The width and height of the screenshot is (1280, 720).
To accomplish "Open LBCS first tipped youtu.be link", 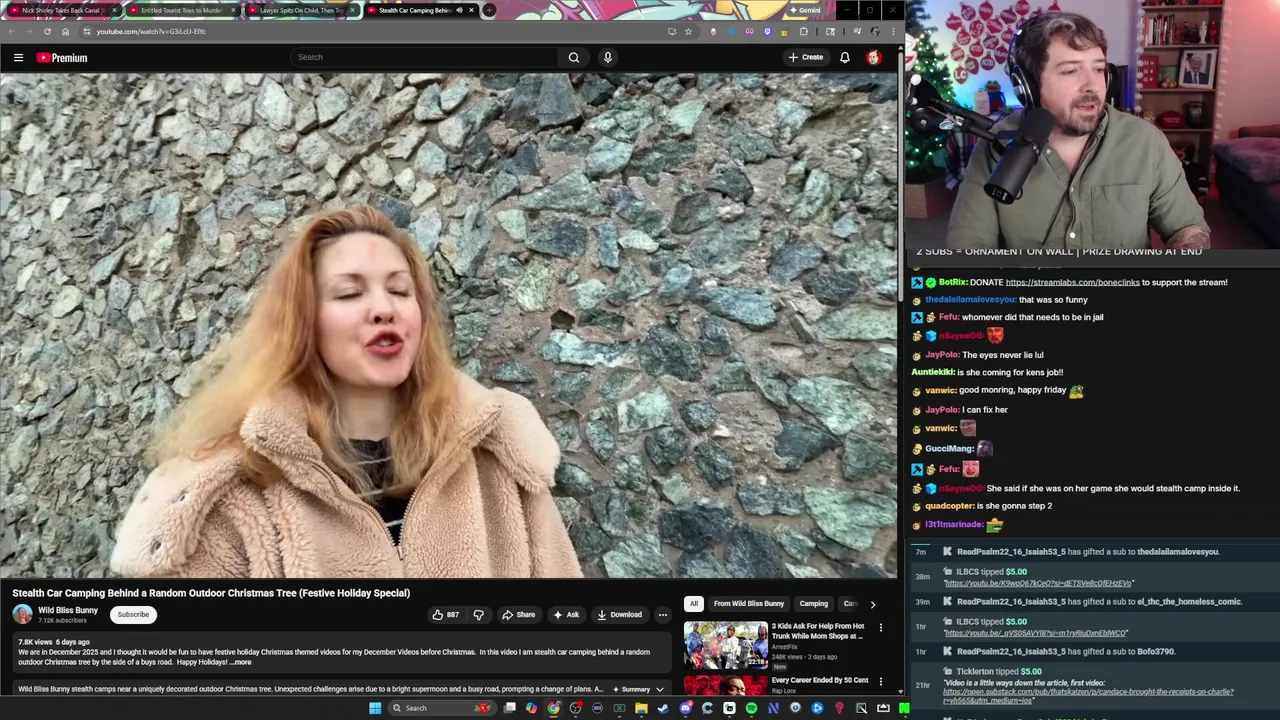I will click(x=1038, y=584).
